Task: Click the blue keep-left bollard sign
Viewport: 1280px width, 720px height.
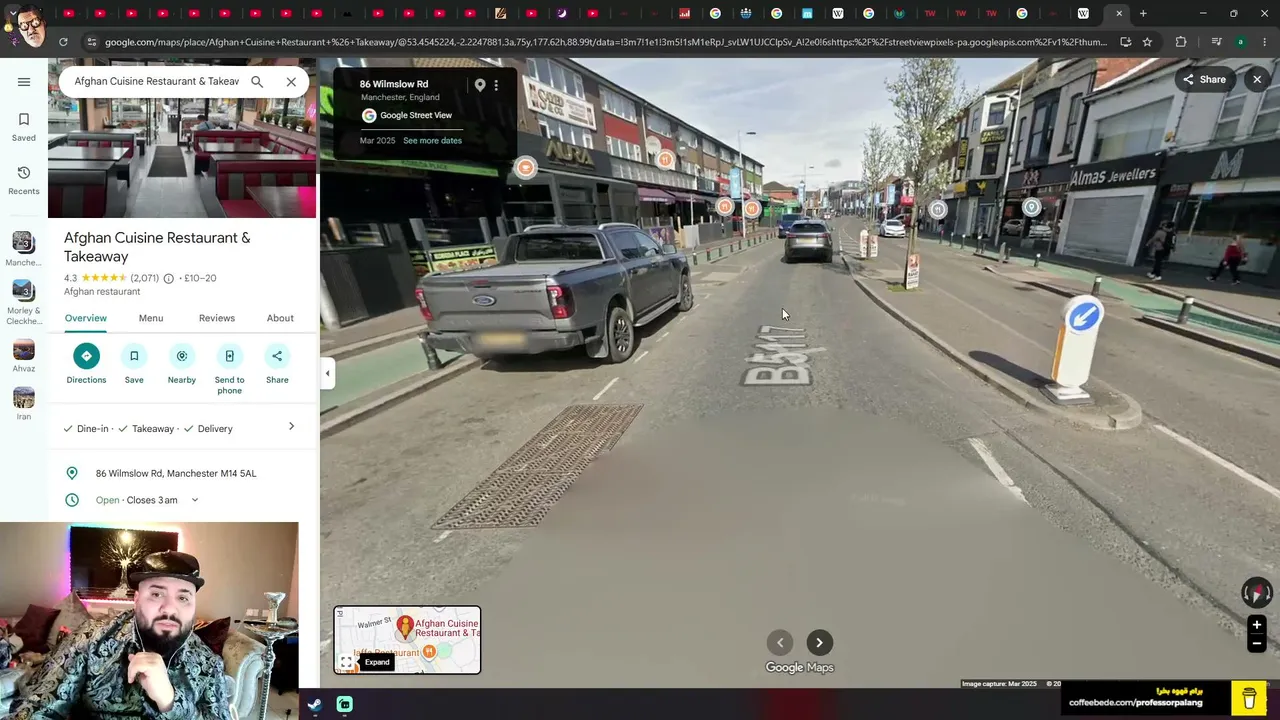Action: pyautogui.click(x=1084, y=317)
